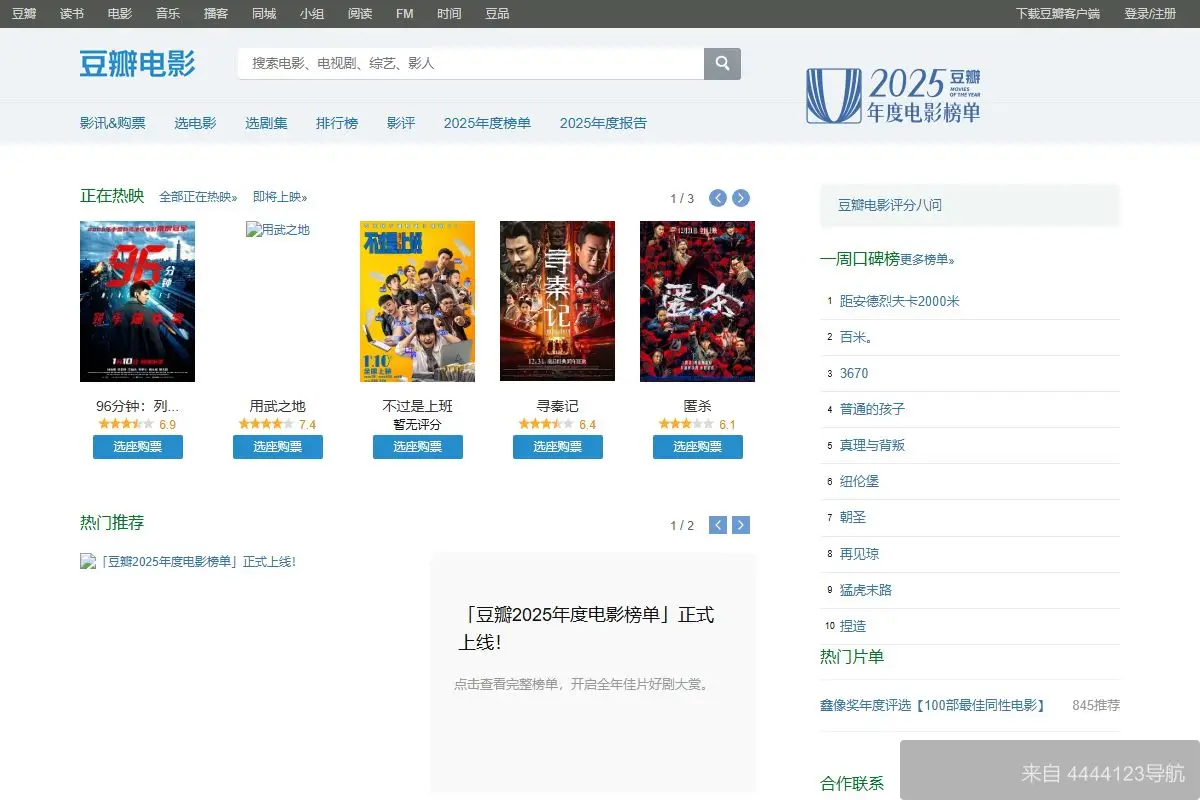Click the star rating under 匿杀
The image size is (1200, 800).
[x=686, y=424]
